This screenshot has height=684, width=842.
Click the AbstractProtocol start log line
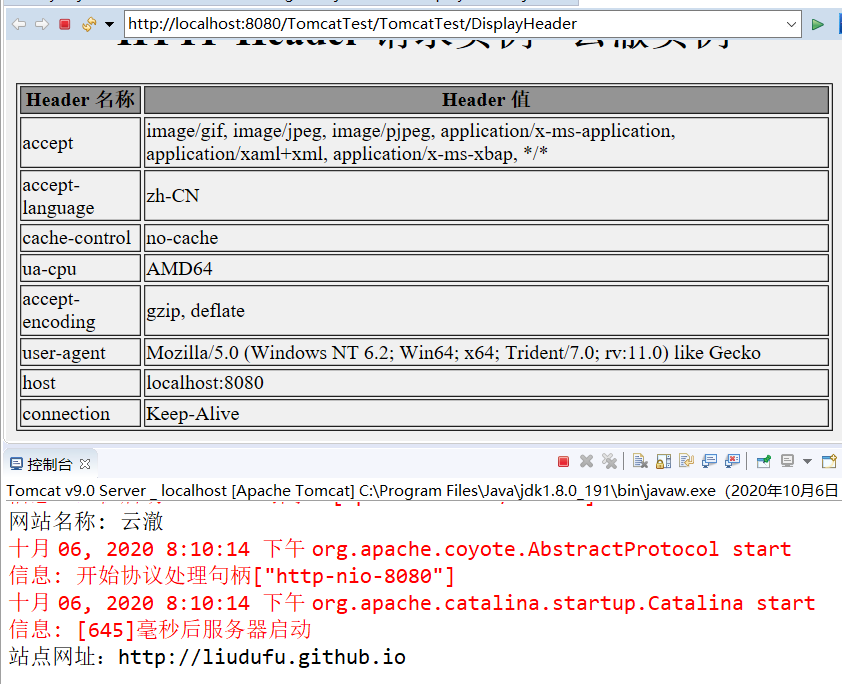coord(400,549)
